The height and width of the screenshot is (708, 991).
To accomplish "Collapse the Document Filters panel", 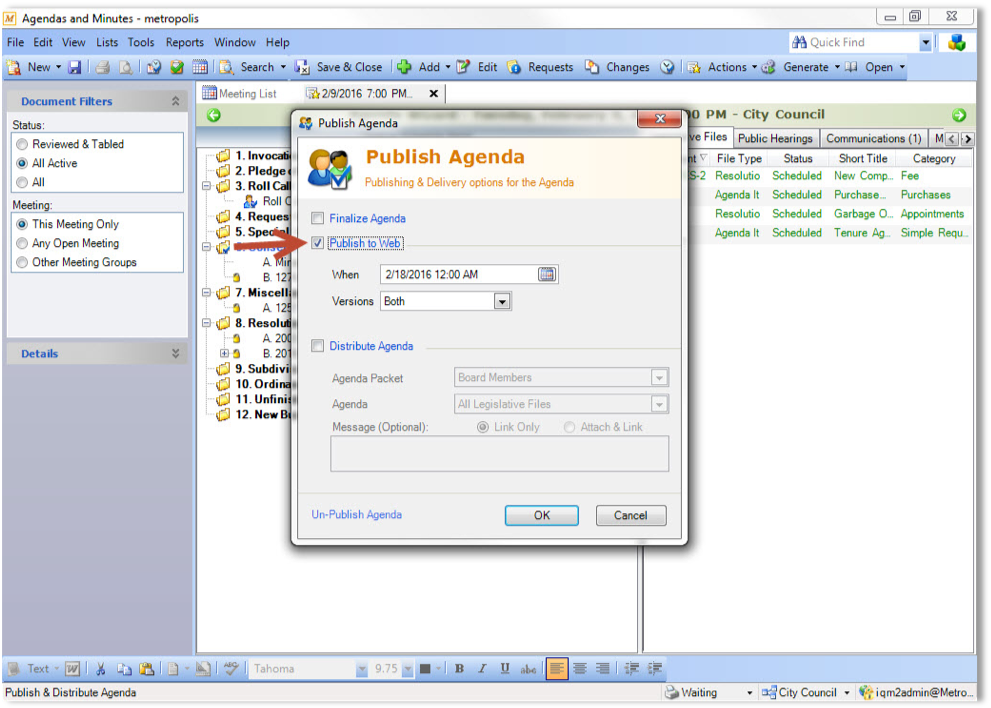I will (x=176, y=101).
